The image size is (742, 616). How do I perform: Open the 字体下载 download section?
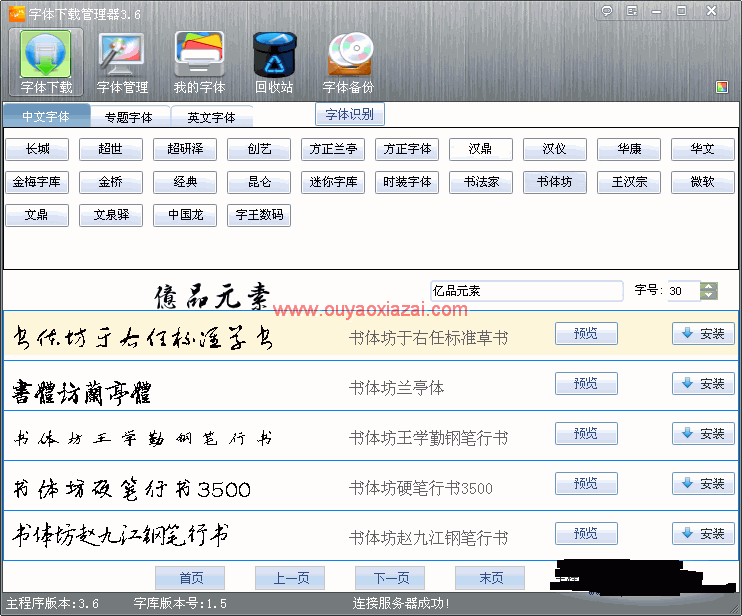coord(46,62)
